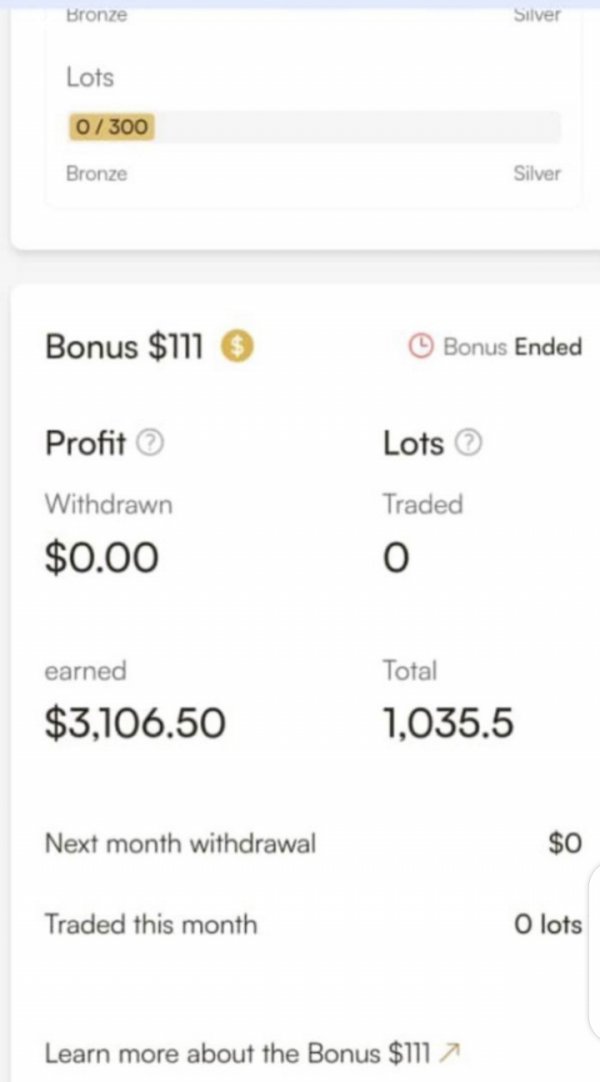Click the Profit section heading
The image size is (600, 1082).
[x=86, y=443]
